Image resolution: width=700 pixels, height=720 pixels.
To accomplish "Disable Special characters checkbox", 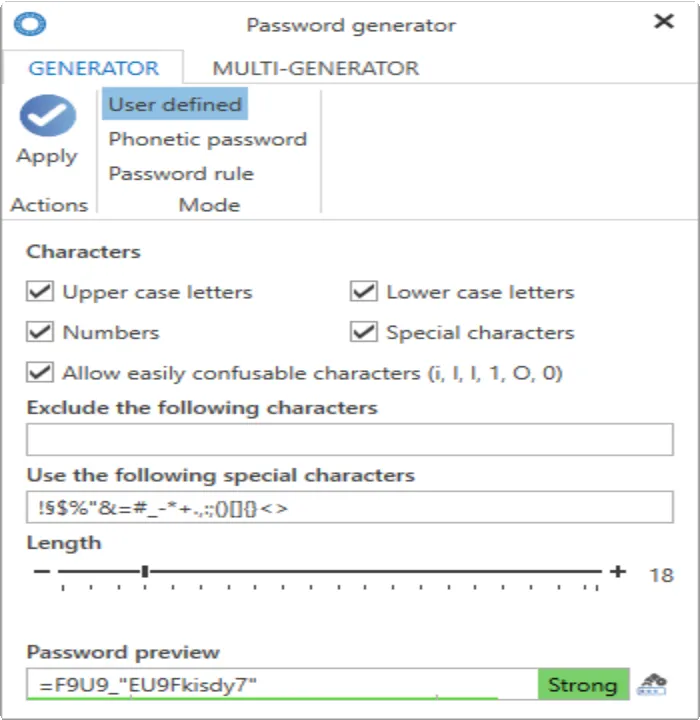I will coord(364,332).
